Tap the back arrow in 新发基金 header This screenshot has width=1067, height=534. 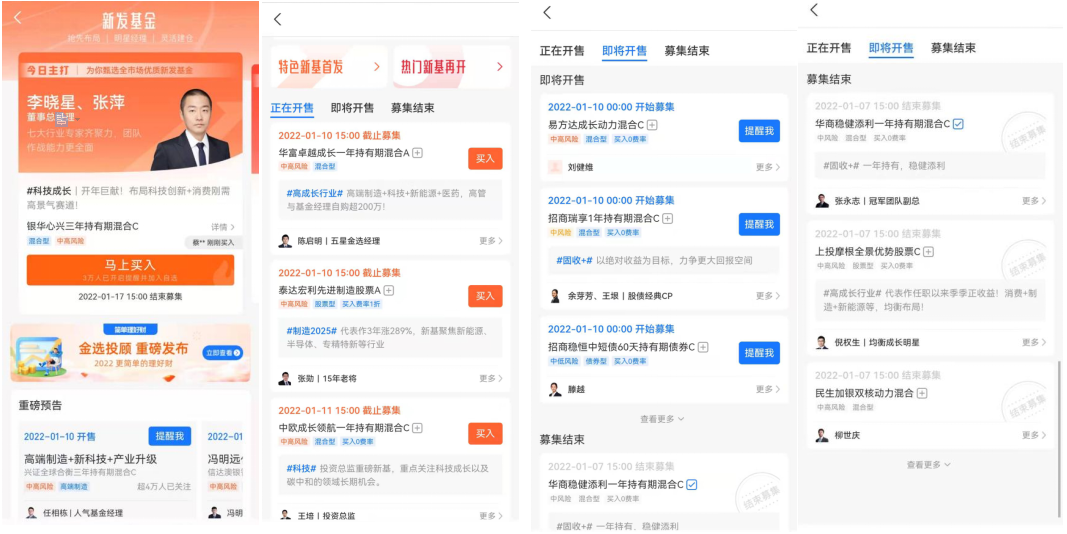coord(18,18)
